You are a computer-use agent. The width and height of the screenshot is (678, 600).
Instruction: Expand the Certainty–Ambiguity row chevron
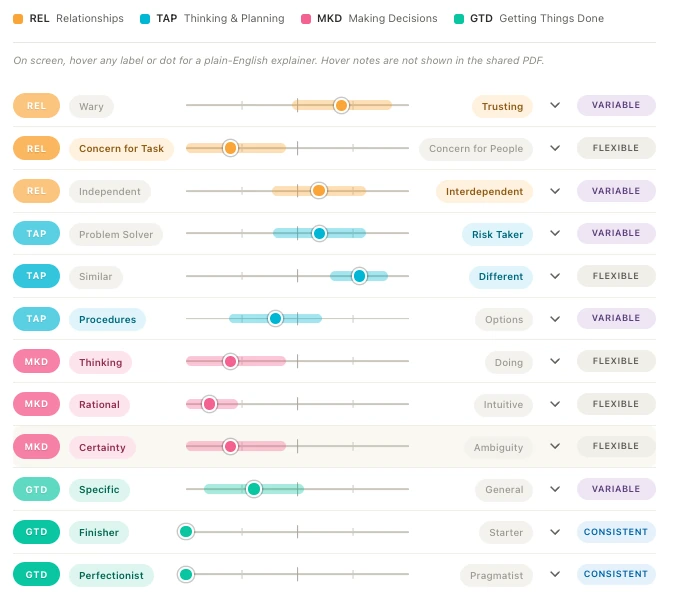(x=555, y=447)
